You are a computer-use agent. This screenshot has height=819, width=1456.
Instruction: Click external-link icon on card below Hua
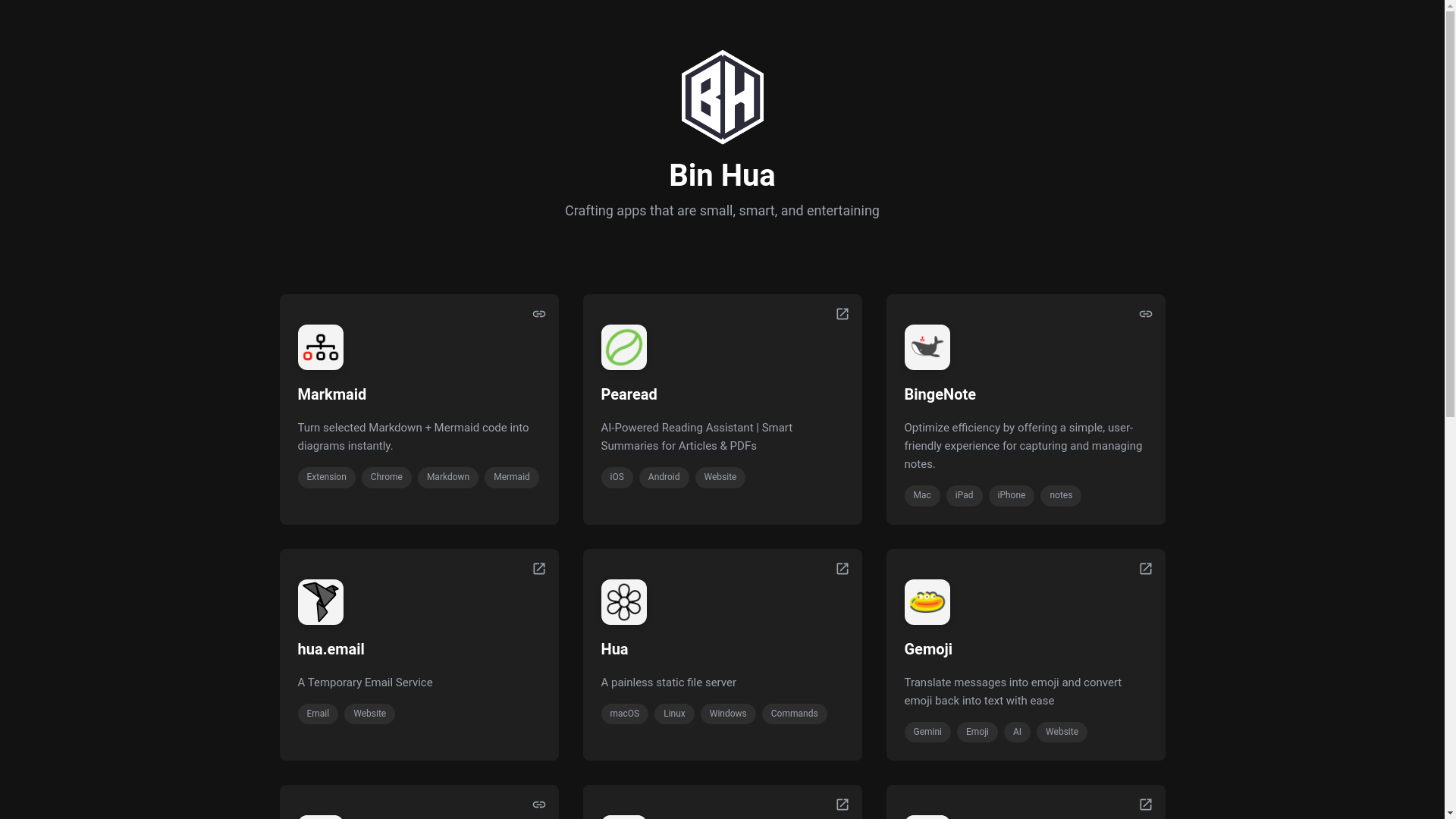pyautogui.click(x=842, y=805)
